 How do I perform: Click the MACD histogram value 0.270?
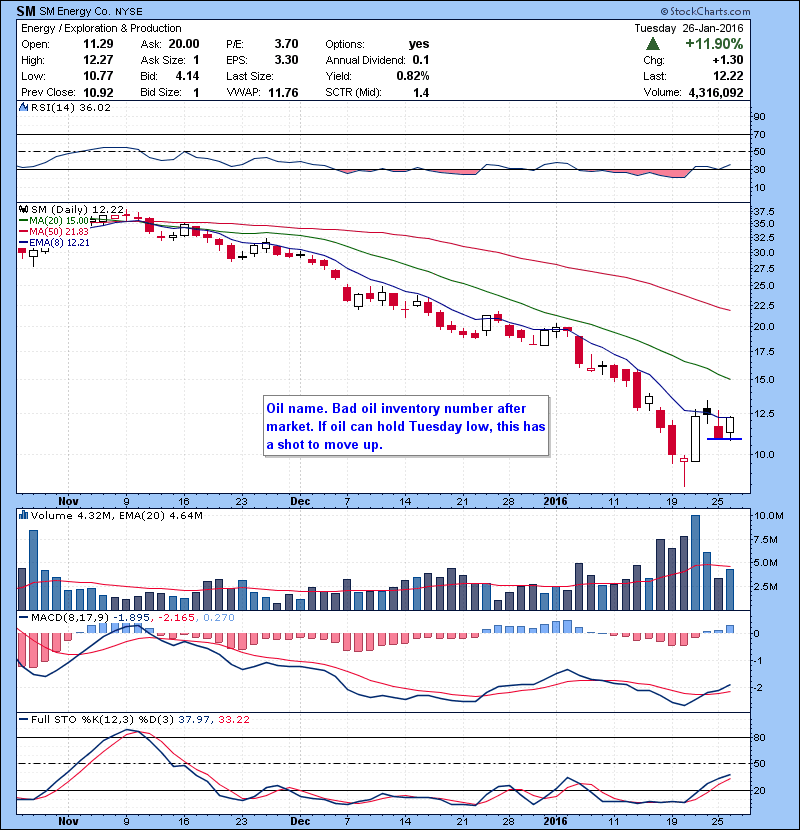coord(219,617)
